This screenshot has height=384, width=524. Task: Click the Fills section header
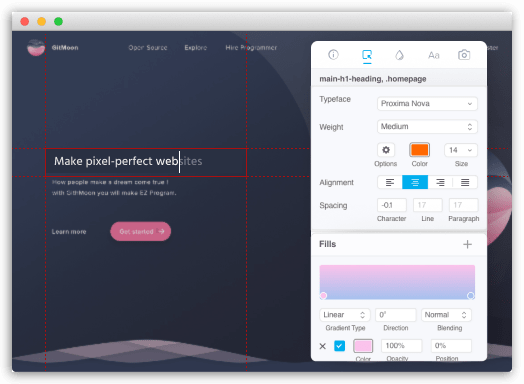tap(328, 244)
